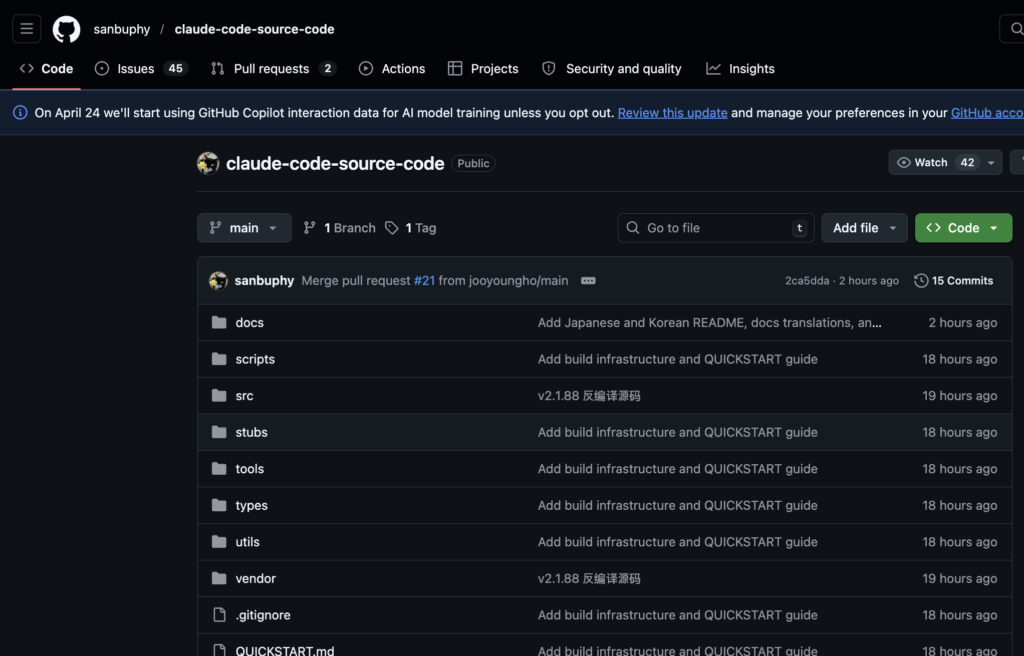The width and height of the screenshot is (1024, 656).
Task: Click the folder icon for docs
Action: click(219, 322)
